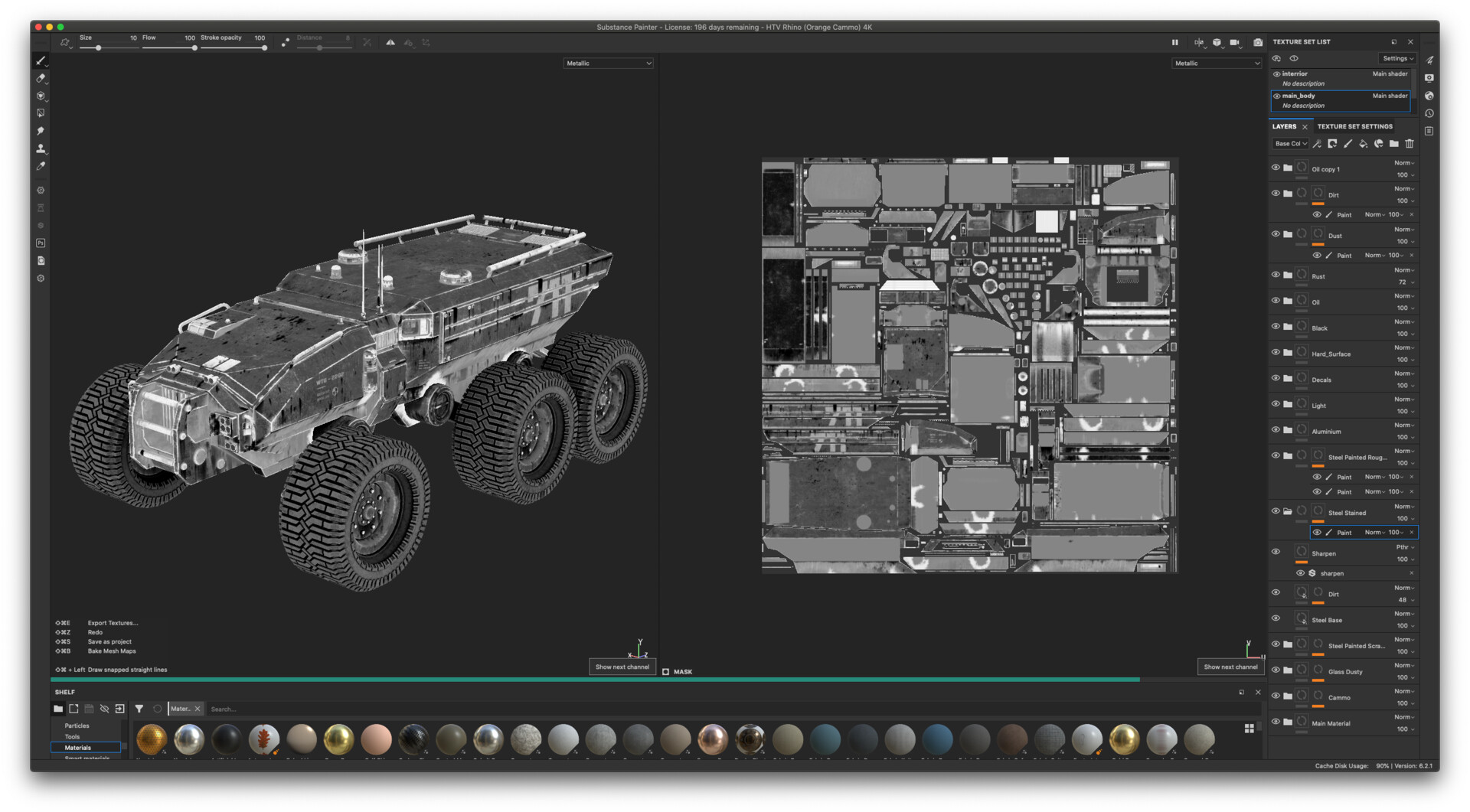The height and width of the screenshot is (812, 1470).
Task: Toggle the symmetry mirror icon
Action: (390, 43)
